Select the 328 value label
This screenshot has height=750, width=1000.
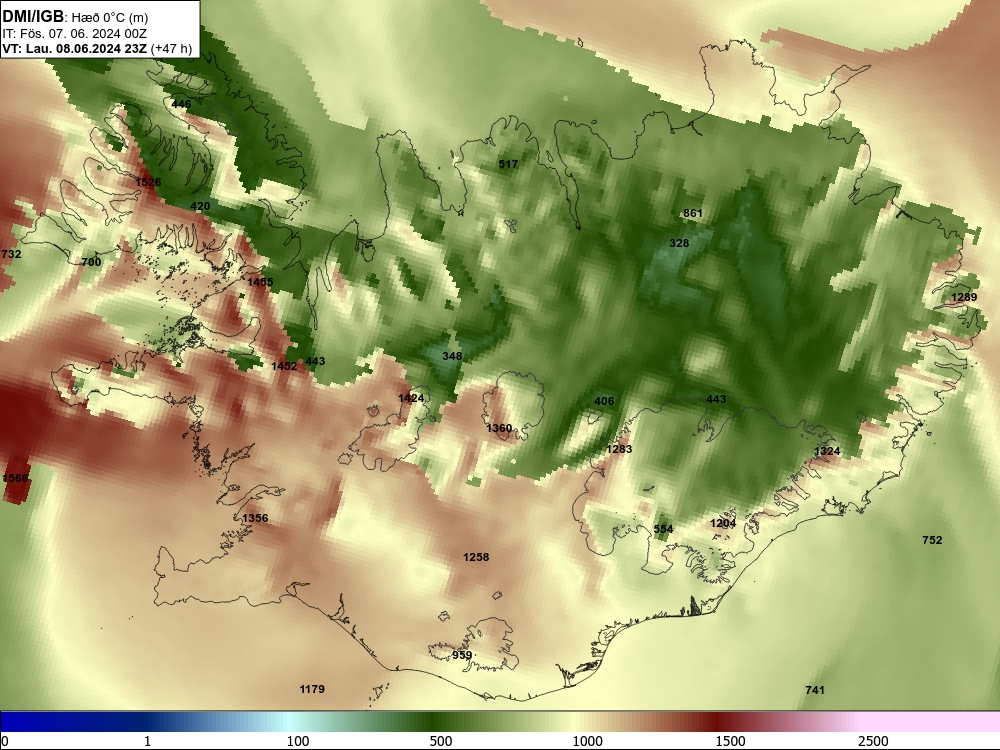pyautogui.click(x=679, y=243)
